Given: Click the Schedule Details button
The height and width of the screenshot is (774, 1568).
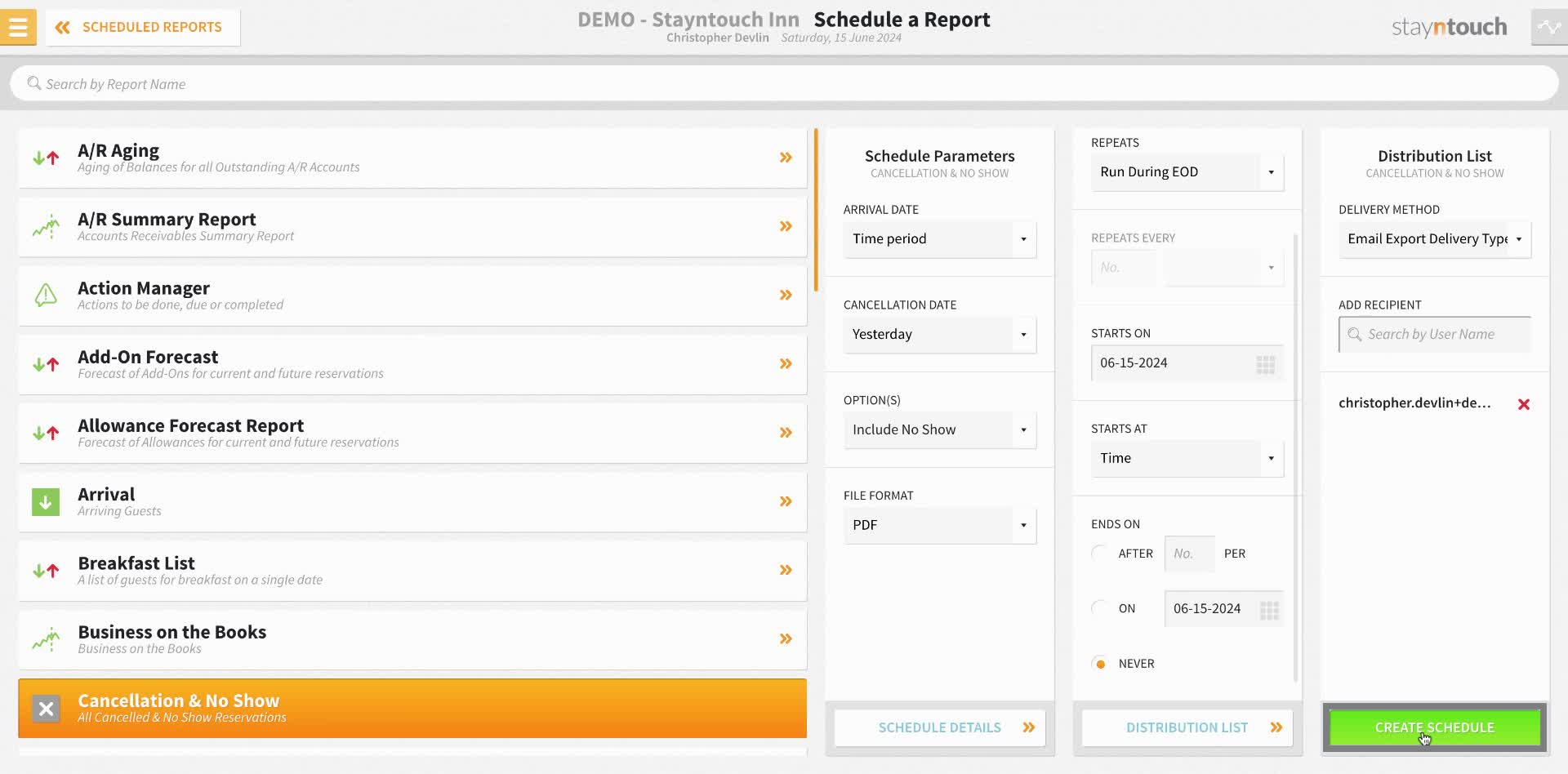Looking at the screenshot, I should 940,727.
